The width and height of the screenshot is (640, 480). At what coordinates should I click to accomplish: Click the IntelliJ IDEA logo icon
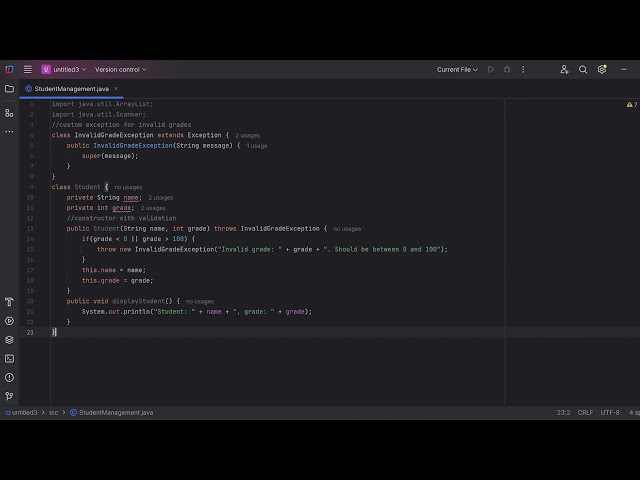[x=9, y=69]
